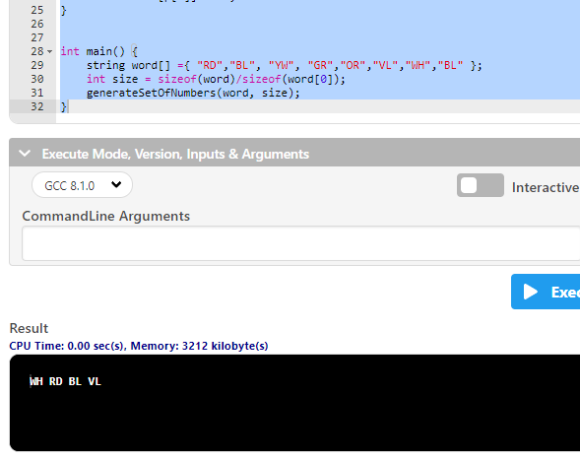Click the CommandLine Arguments input field

tap(300, 244)
